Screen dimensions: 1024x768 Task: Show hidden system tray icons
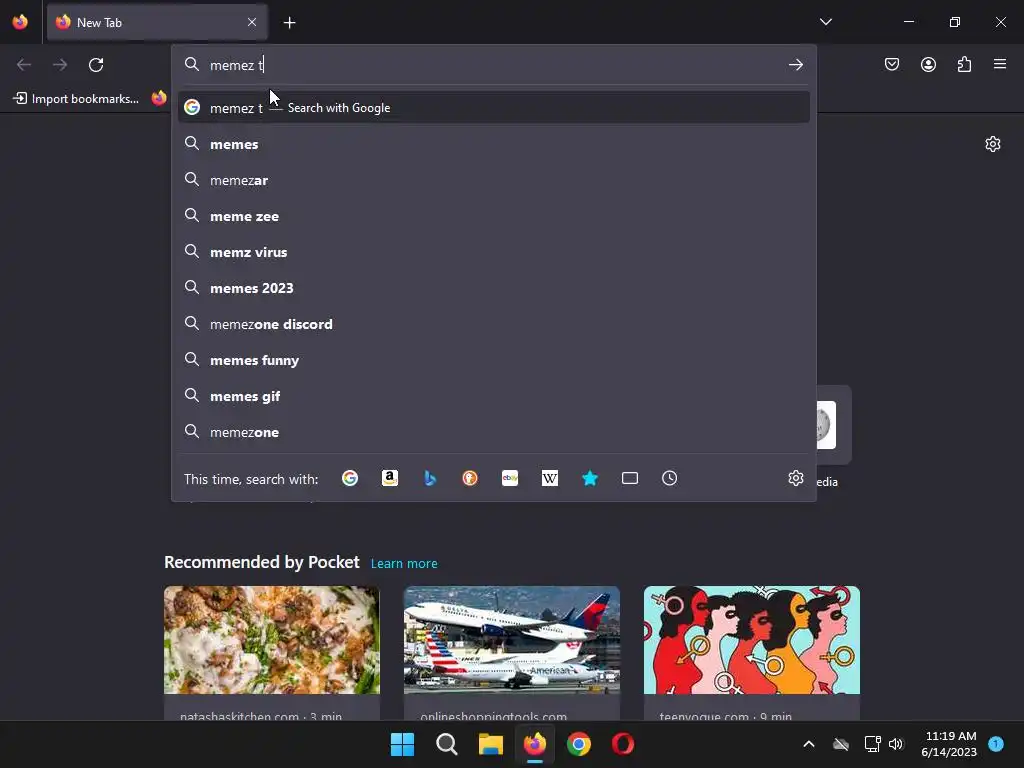click(x=808, y=744)
